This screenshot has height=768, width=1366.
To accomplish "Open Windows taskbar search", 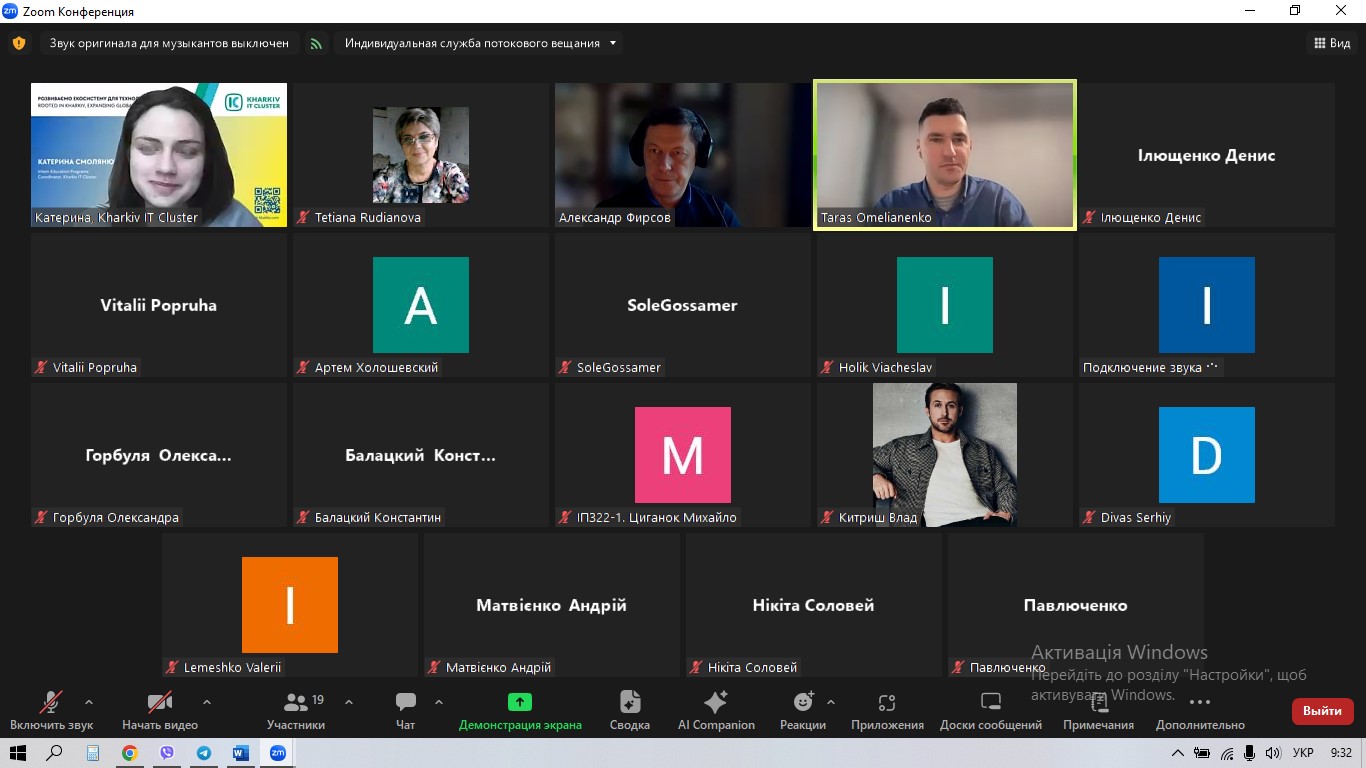I will [55, 753].
